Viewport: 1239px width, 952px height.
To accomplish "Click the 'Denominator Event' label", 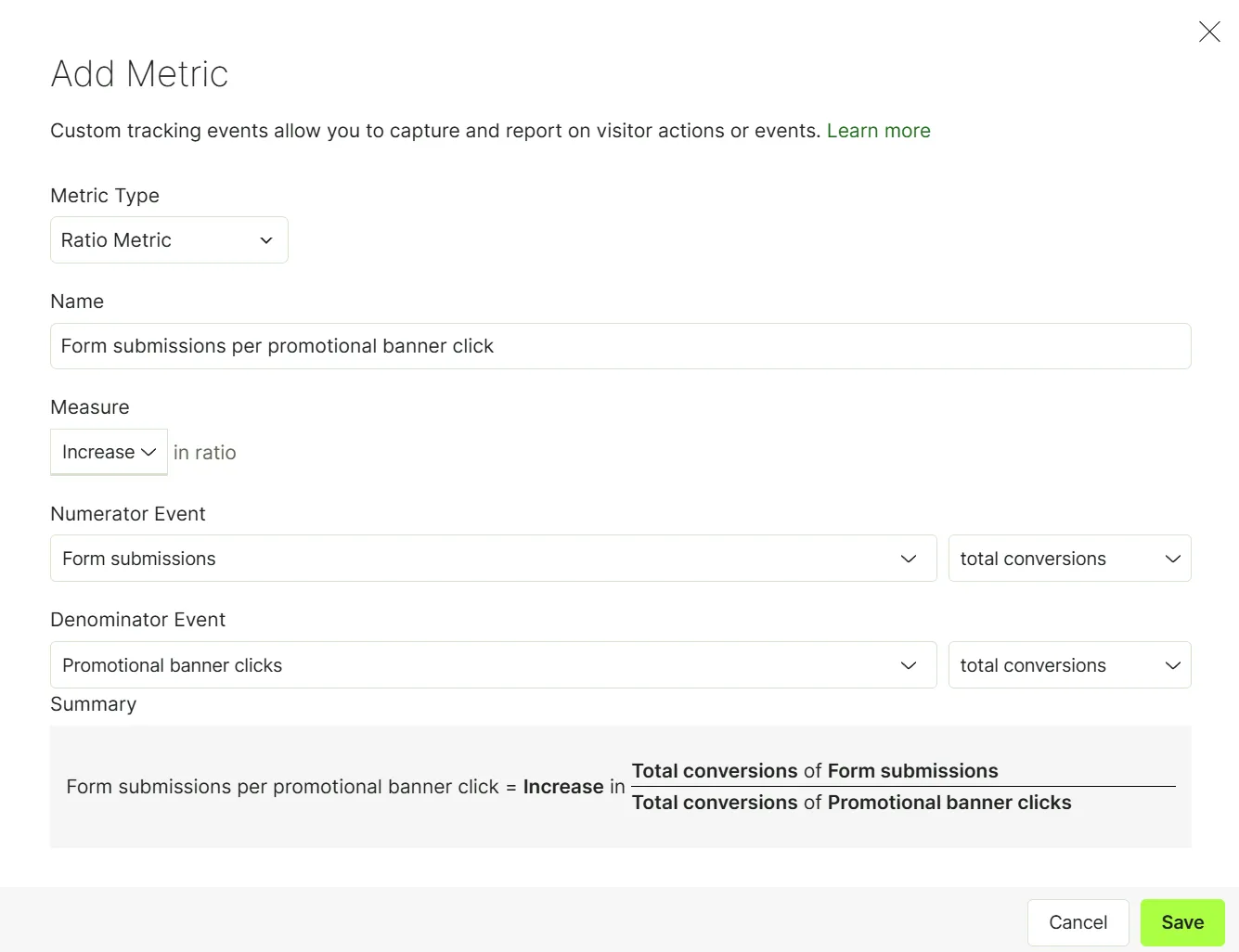I will (x=138, y=620).
